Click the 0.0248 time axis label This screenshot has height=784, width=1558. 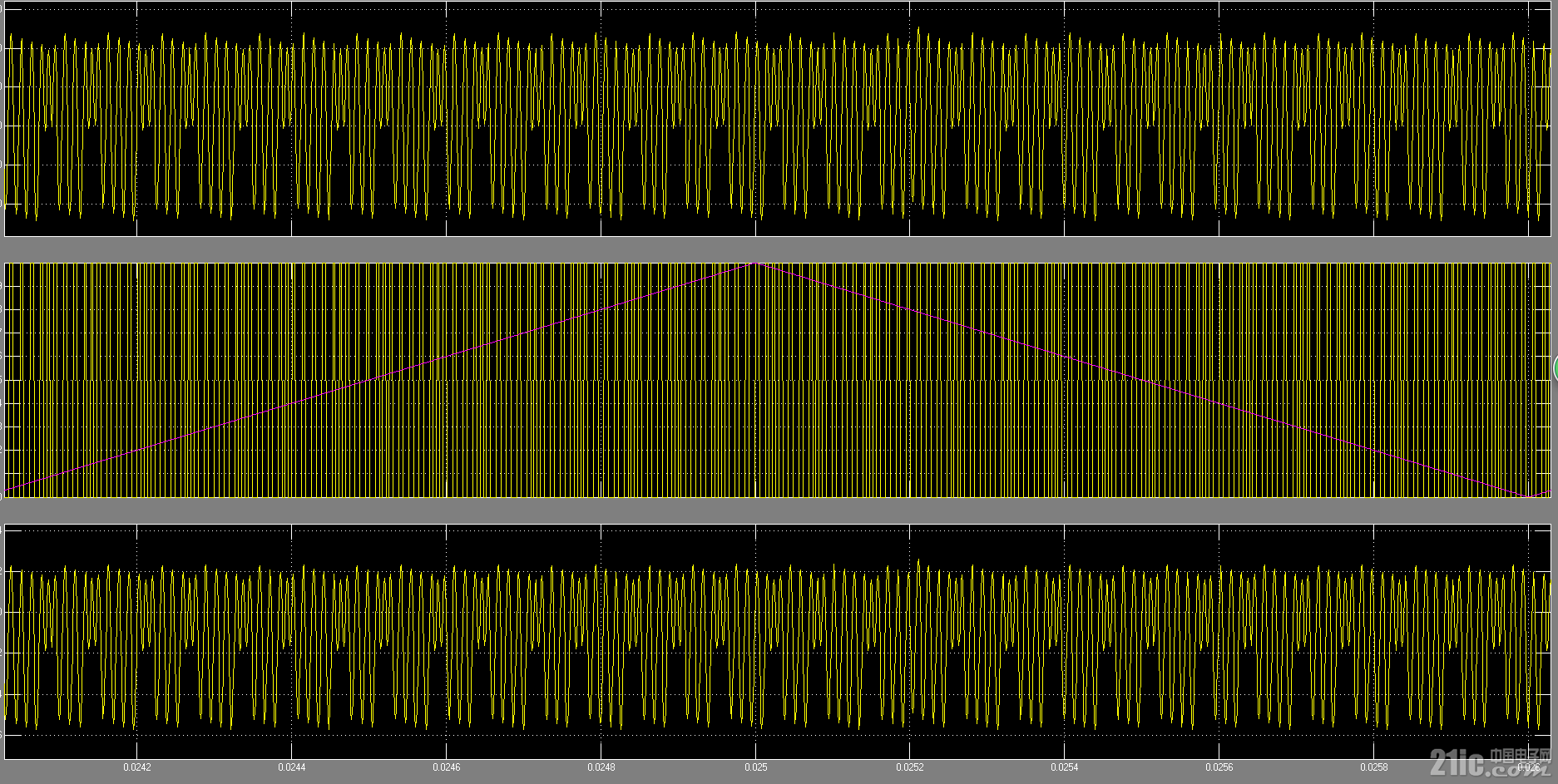(x=601, y=767)
